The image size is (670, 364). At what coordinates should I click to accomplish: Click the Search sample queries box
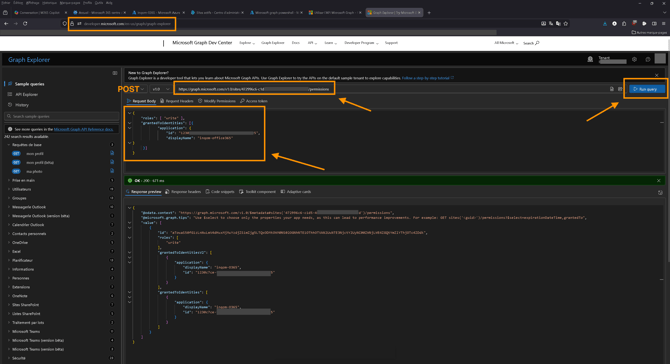62,116
